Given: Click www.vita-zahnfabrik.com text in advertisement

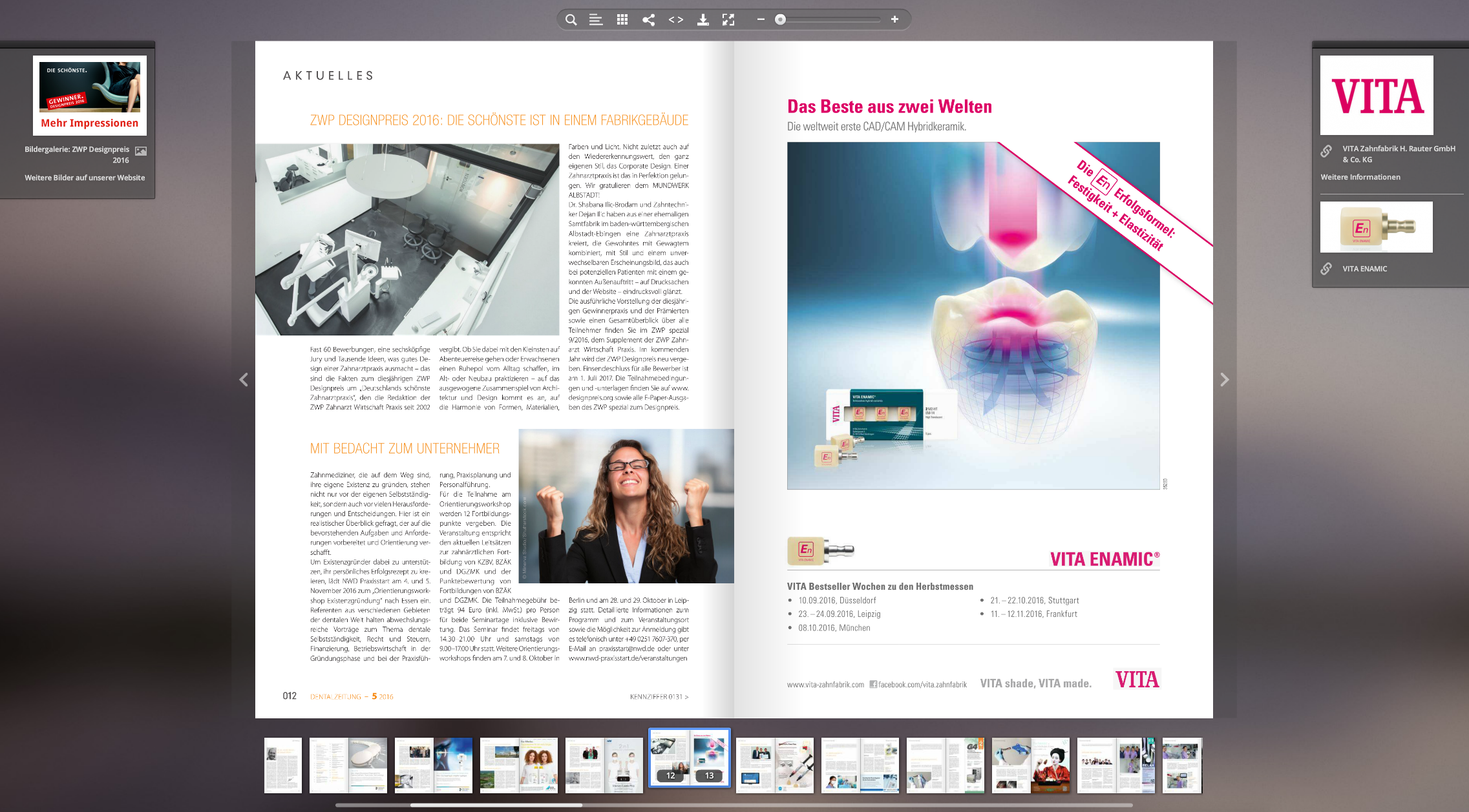Looking at the screenshot, I should (825, 685).
